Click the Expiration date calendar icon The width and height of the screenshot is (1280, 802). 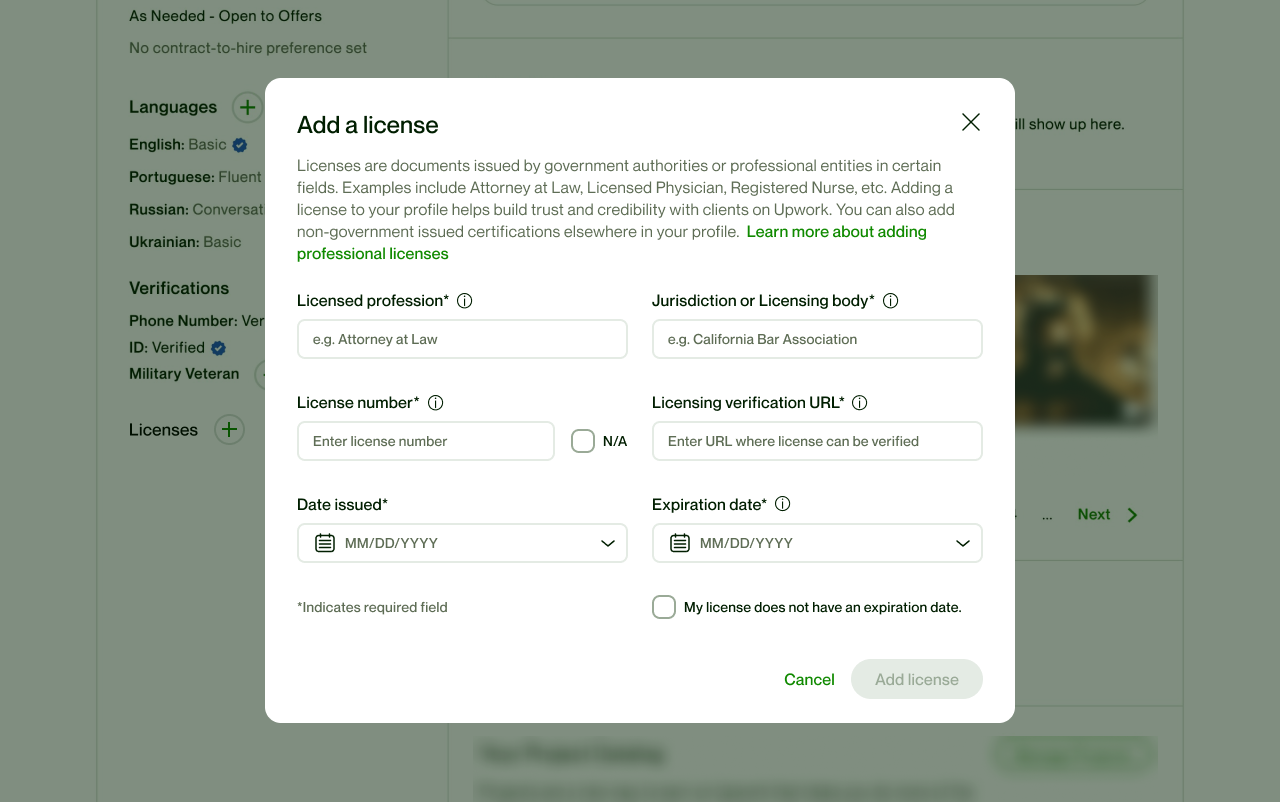pos(680,543)
